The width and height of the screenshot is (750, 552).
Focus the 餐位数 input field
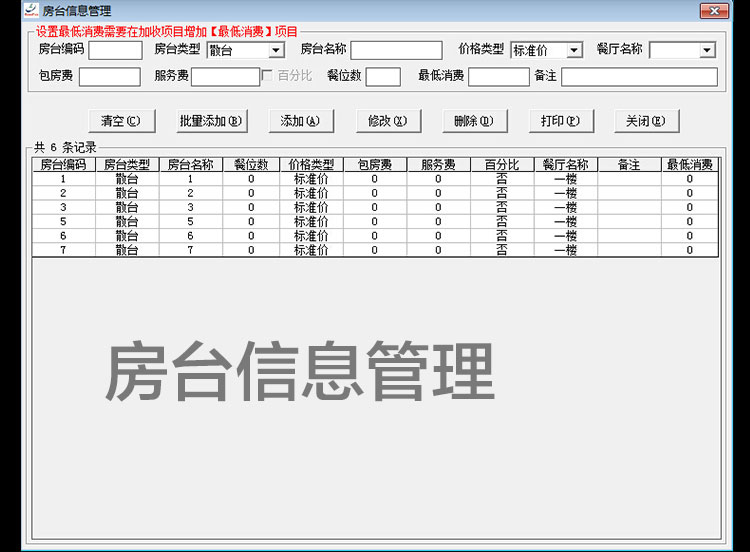point(383,77)
